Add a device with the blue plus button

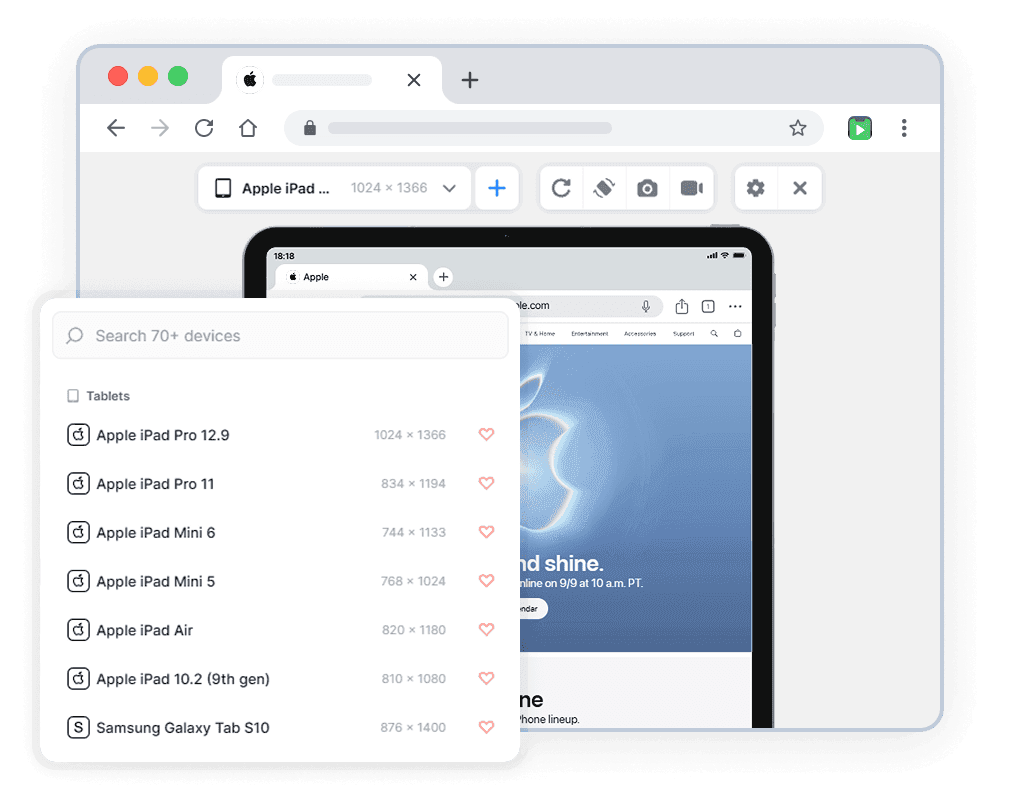(x=497, y=189)
